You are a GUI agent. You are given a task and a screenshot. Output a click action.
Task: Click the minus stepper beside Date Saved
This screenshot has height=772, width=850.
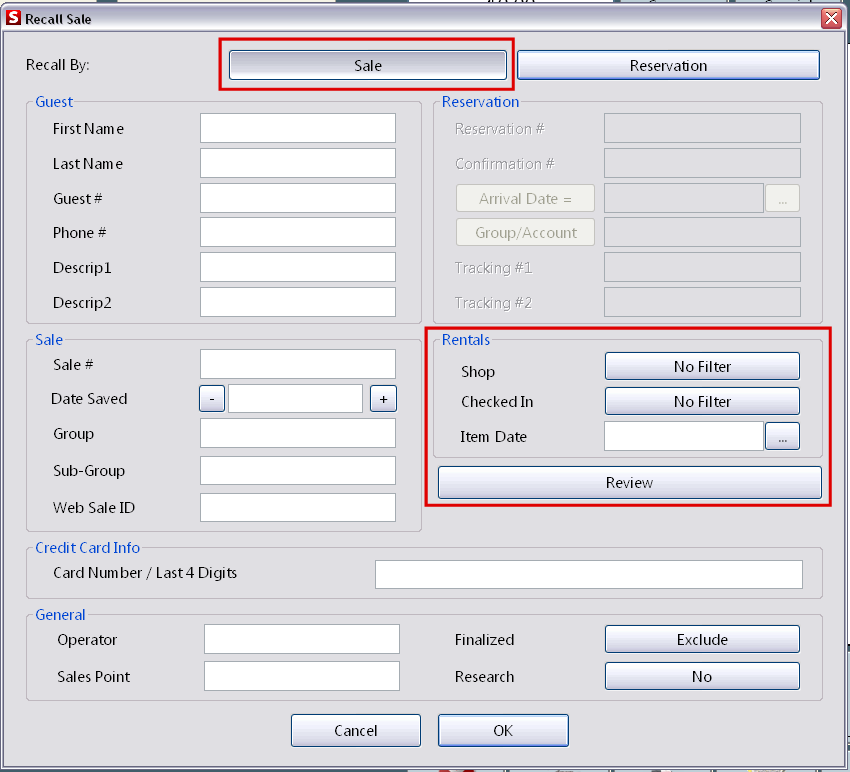coord(211,398)
